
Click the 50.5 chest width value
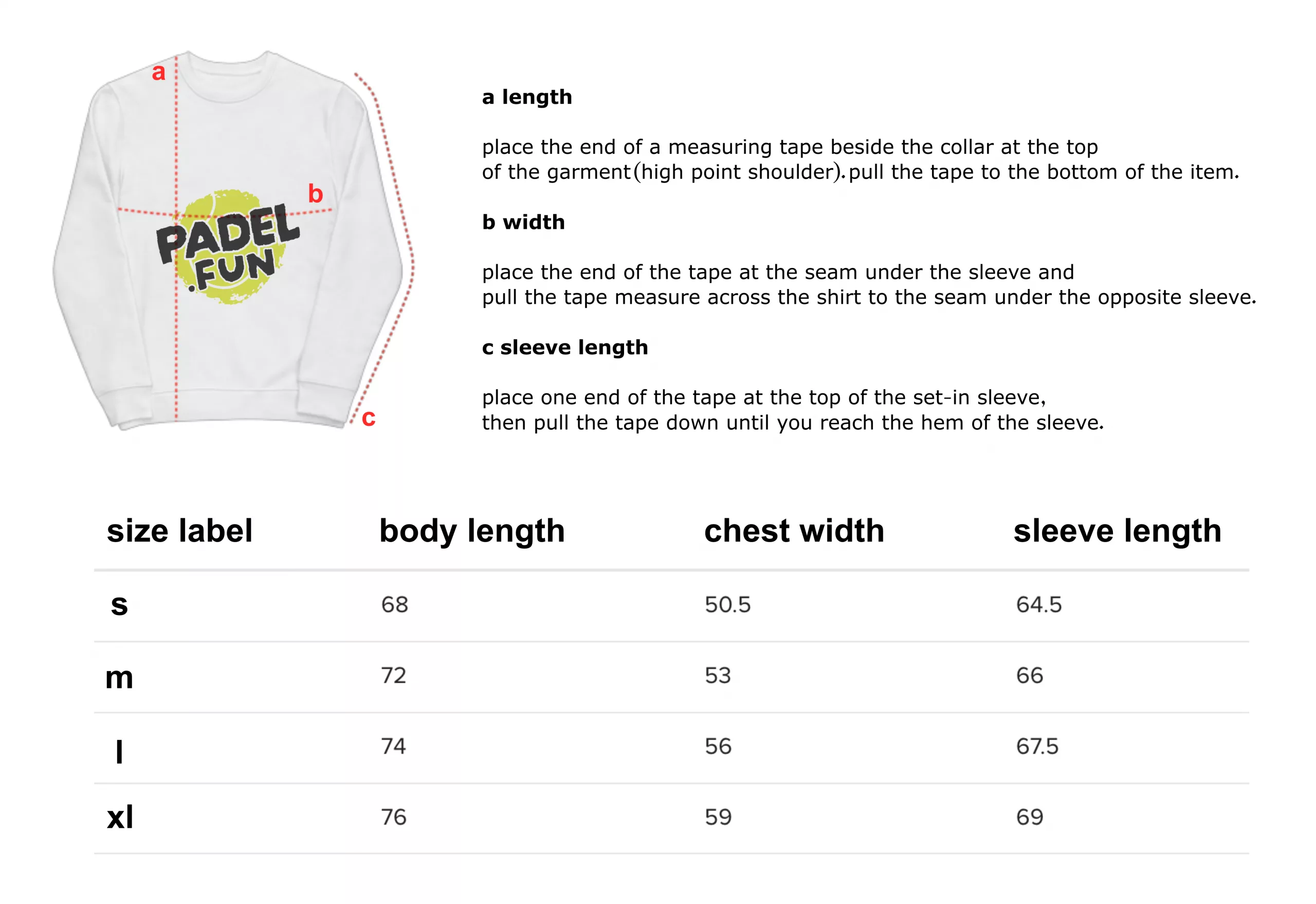coord(727,604)
